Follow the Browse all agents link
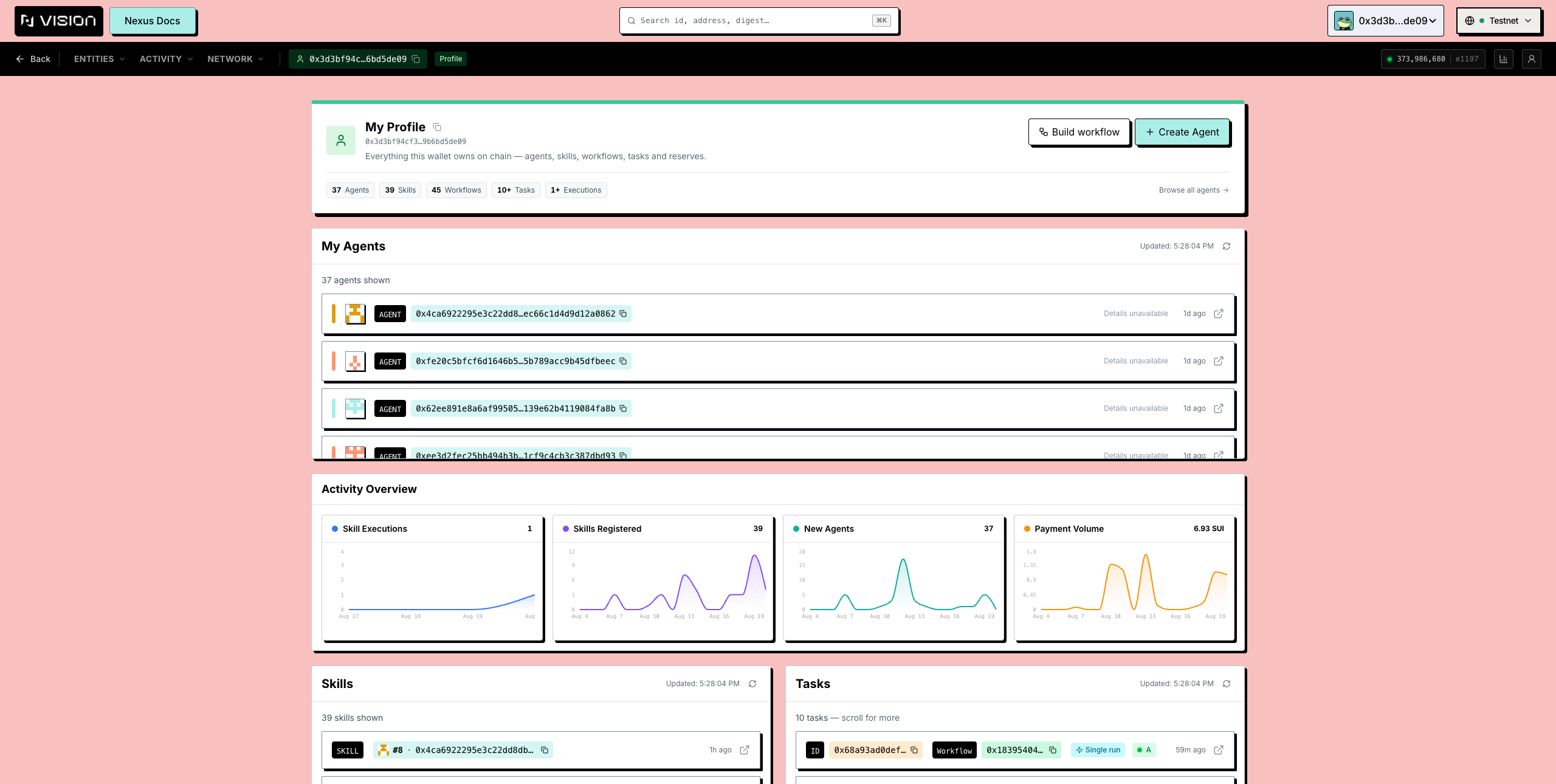Viewport: 1556px width, 784px height. click(1194, 190)
